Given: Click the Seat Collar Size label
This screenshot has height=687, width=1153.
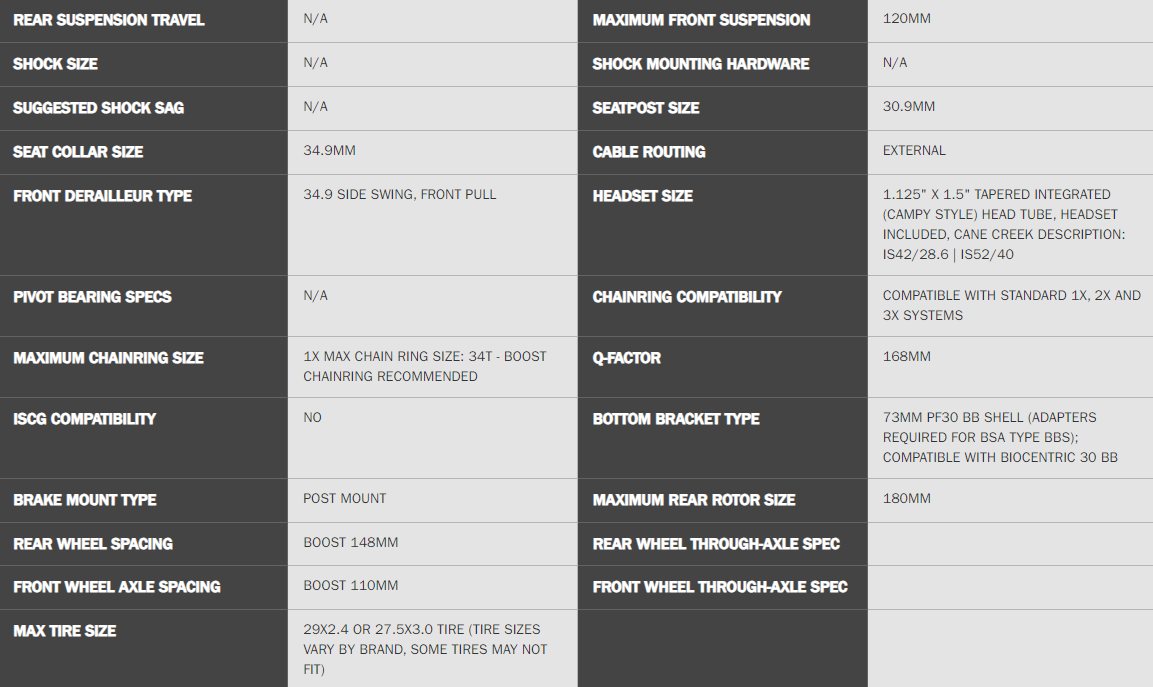Looking at the screenshot, I should pyautogui.click(x=78, y=152).
